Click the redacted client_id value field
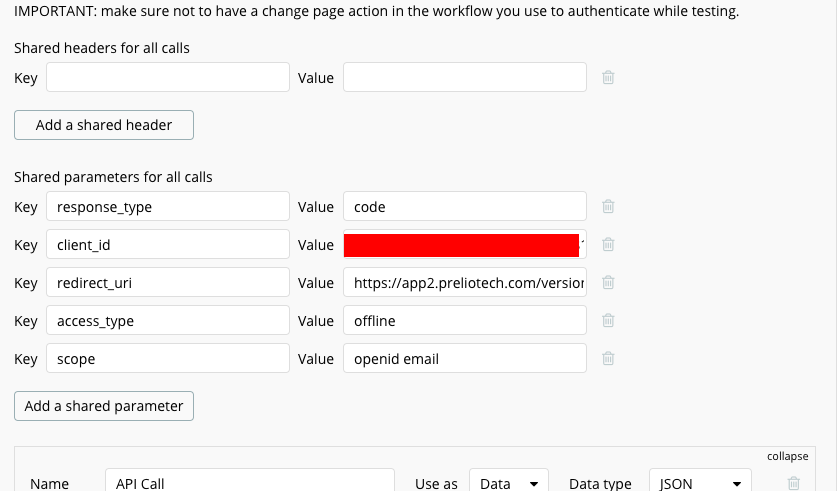This screenshot has width=837, height=491. click(464, 244)
